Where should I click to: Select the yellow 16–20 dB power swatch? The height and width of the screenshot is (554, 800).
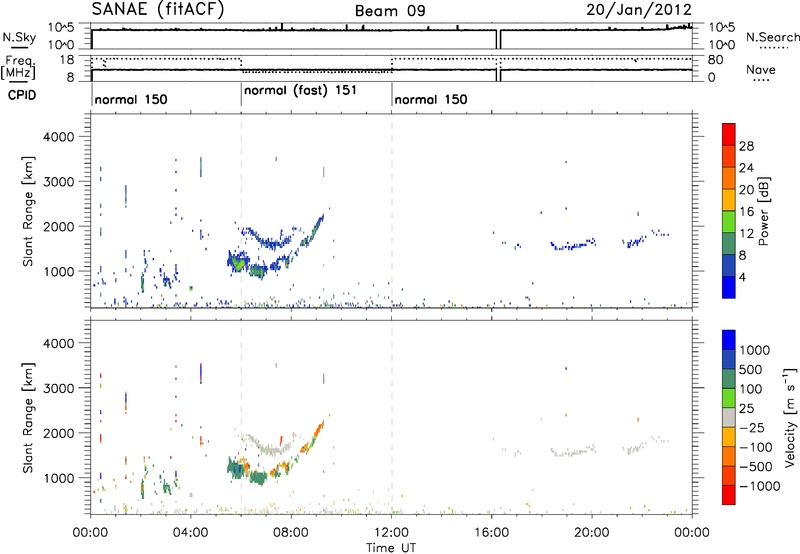coord(729,200)
